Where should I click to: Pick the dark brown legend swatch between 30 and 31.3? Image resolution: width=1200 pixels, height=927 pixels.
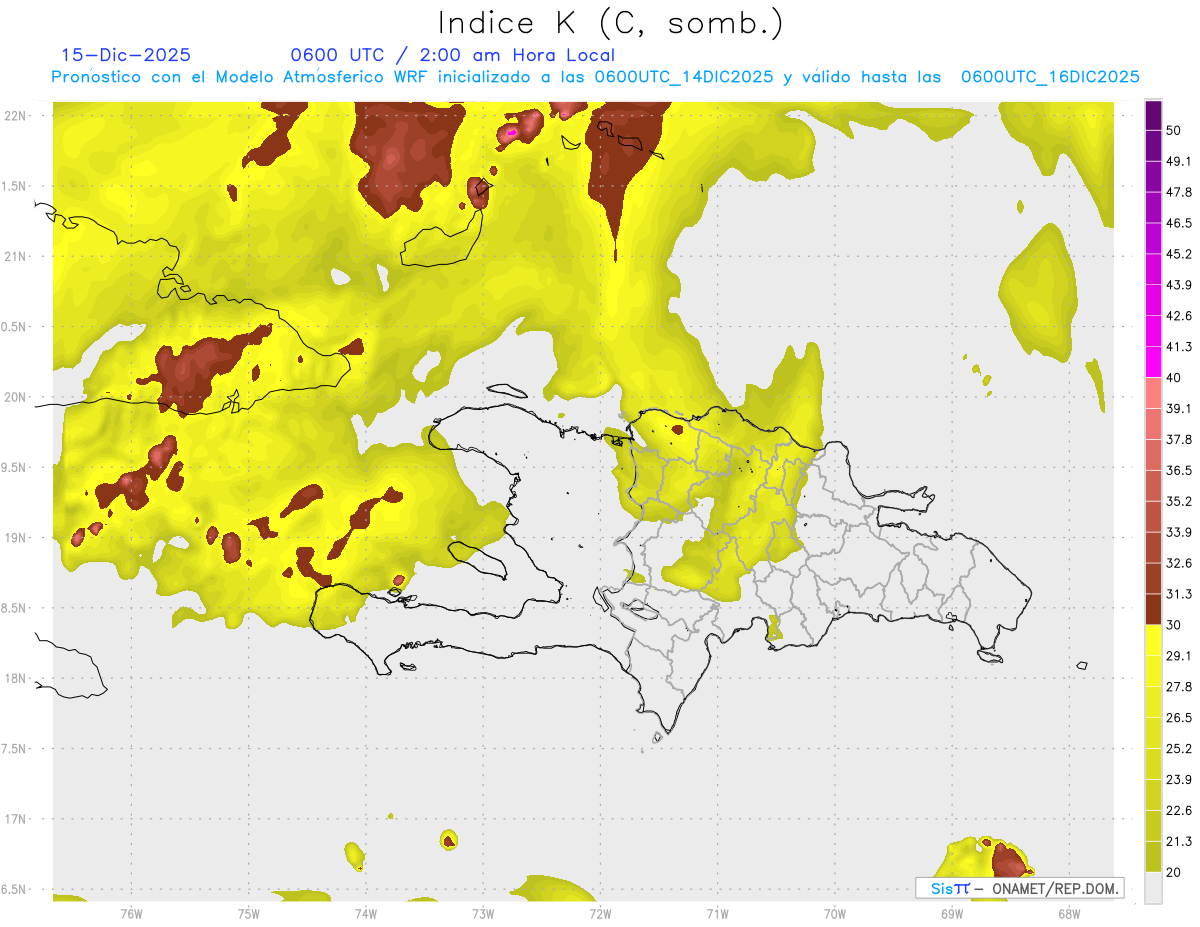(1154, 609)
